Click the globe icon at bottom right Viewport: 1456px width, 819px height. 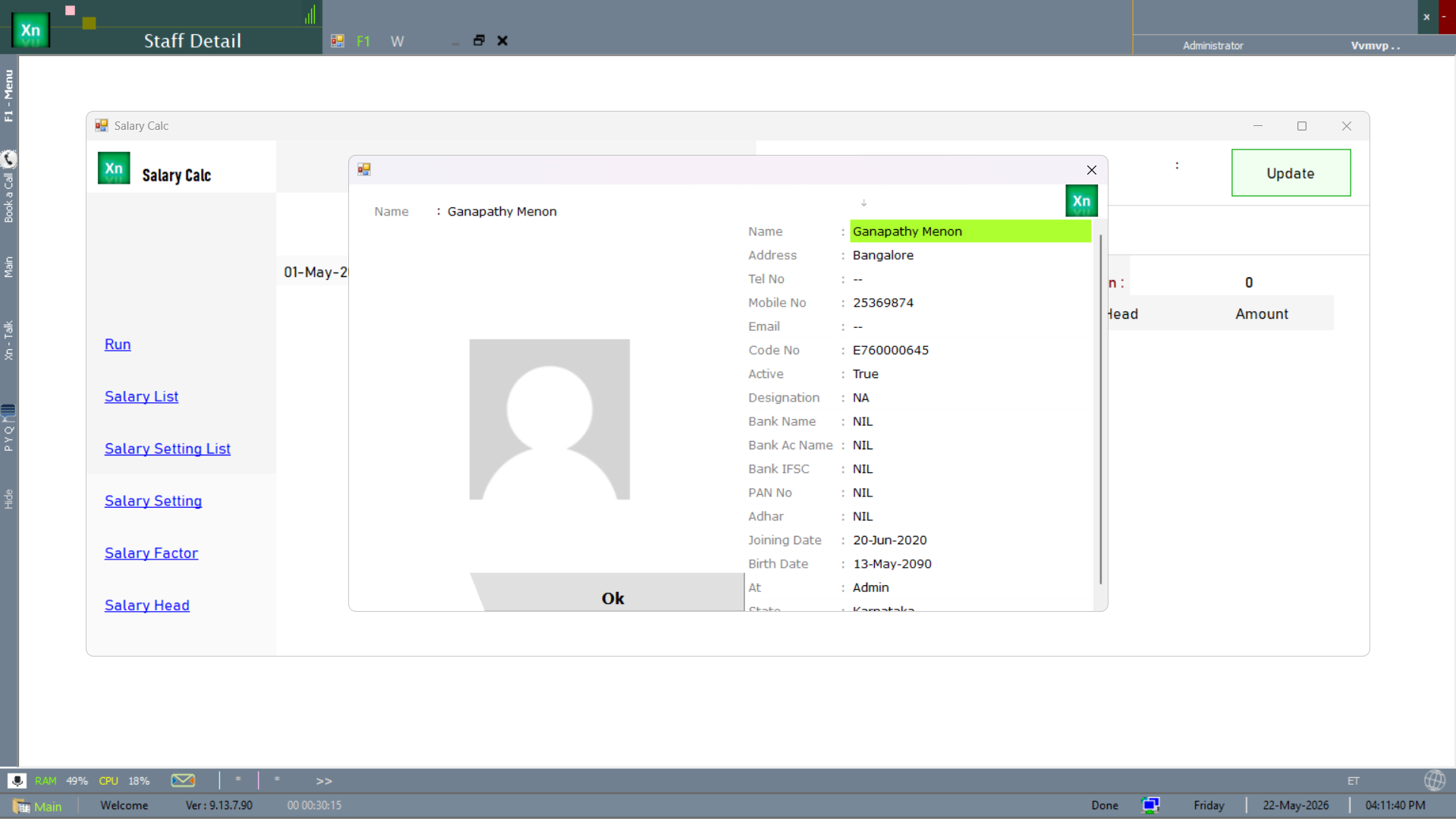pyautogui.click(x=1435, y=780)
